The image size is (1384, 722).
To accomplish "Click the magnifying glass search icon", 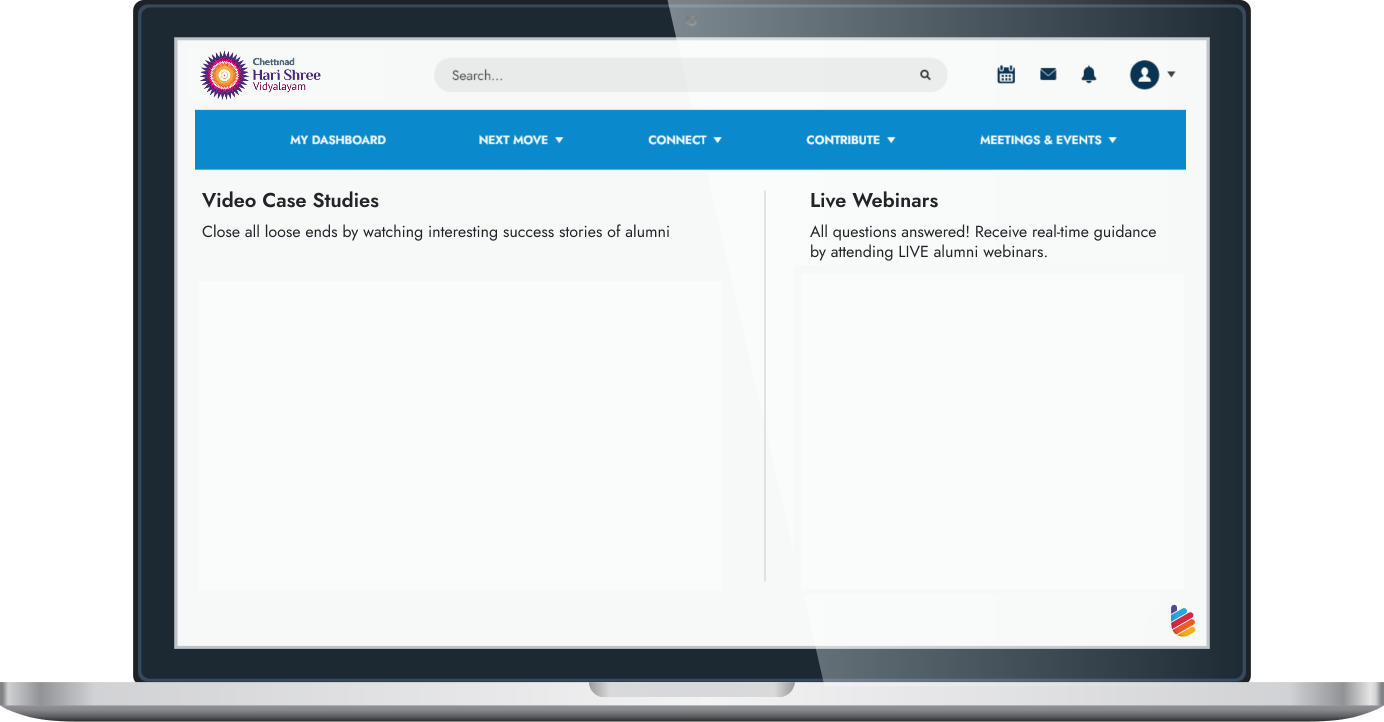I will [925, 75].
